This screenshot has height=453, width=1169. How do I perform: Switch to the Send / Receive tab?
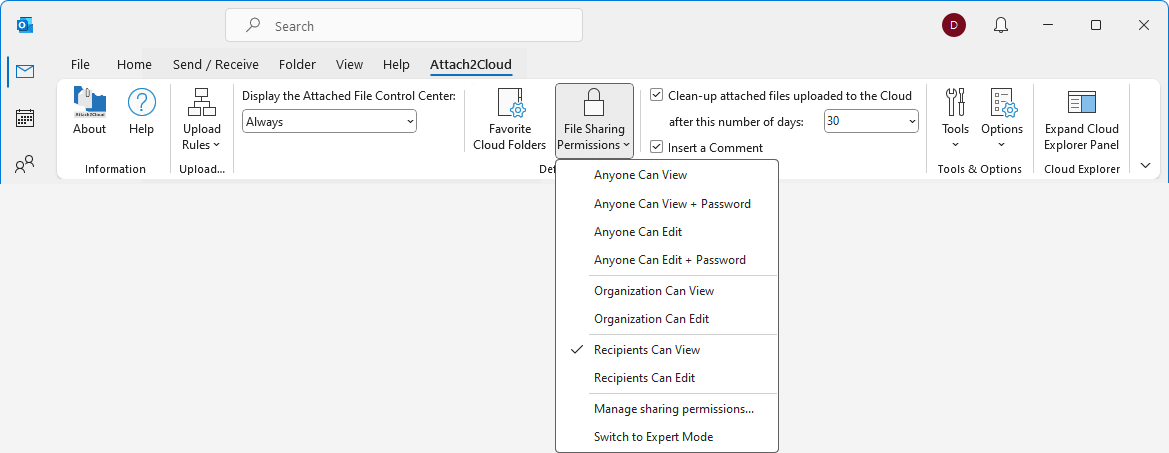[x=215, y=65]
